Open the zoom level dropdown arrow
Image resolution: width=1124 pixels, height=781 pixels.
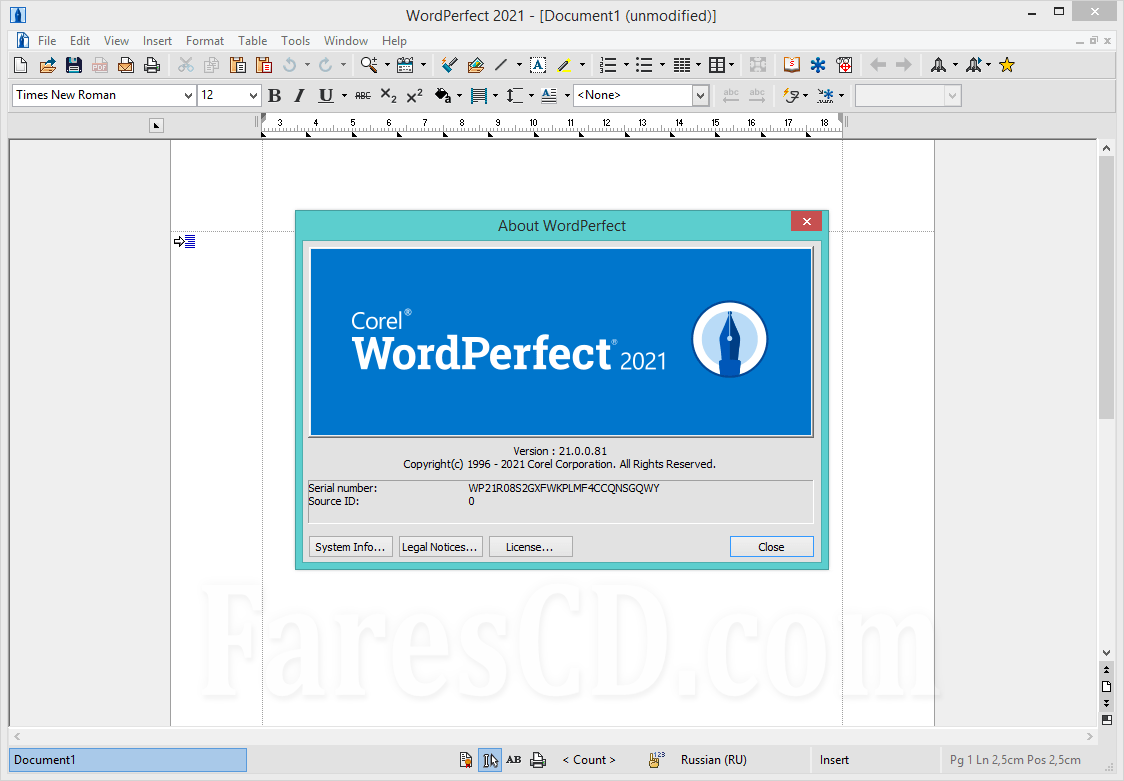[387, 65]
